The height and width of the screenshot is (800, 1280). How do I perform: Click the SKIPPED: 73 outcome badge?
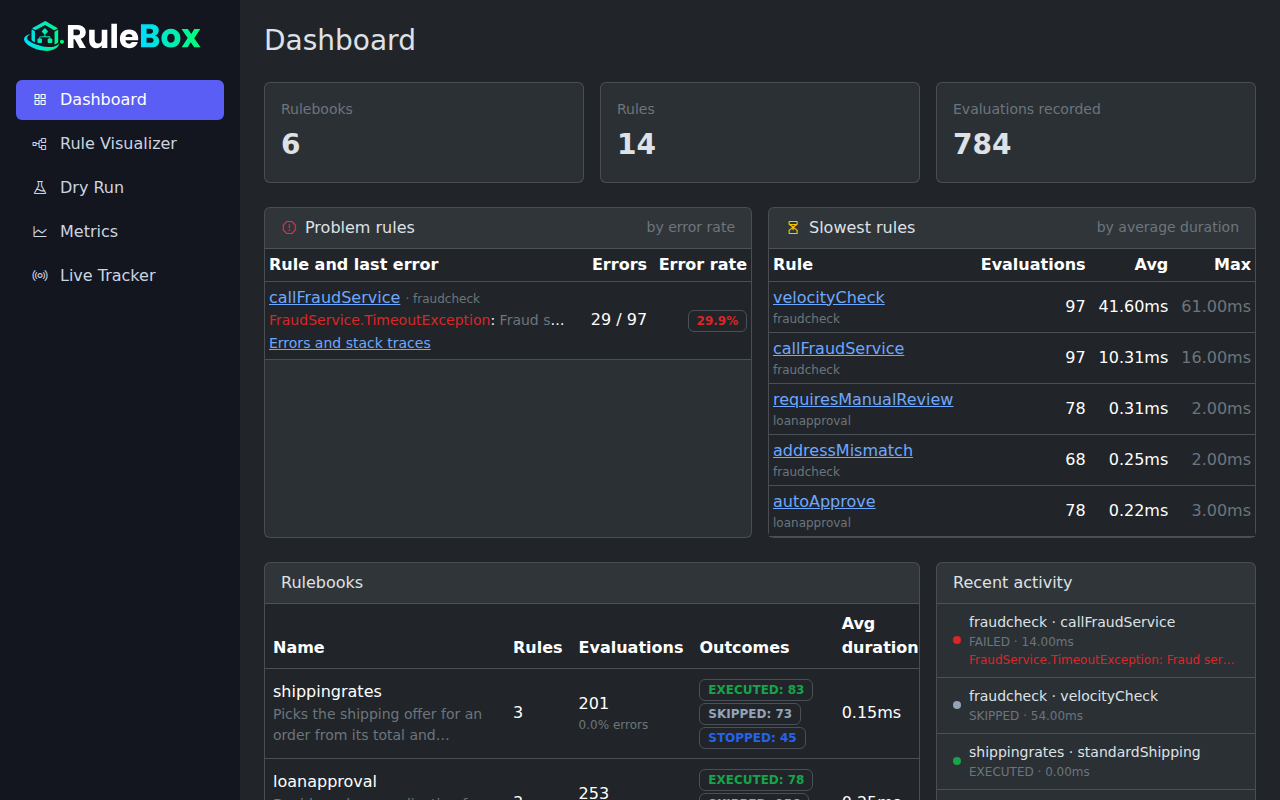pos(749,714)
